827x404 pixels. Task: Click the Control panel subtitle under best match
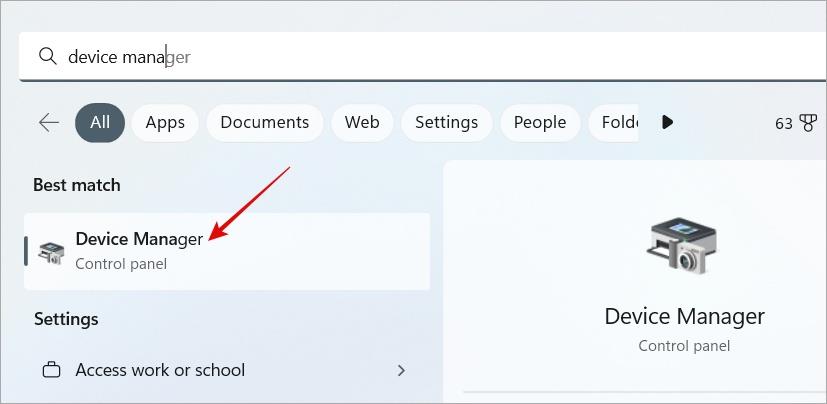121,263
